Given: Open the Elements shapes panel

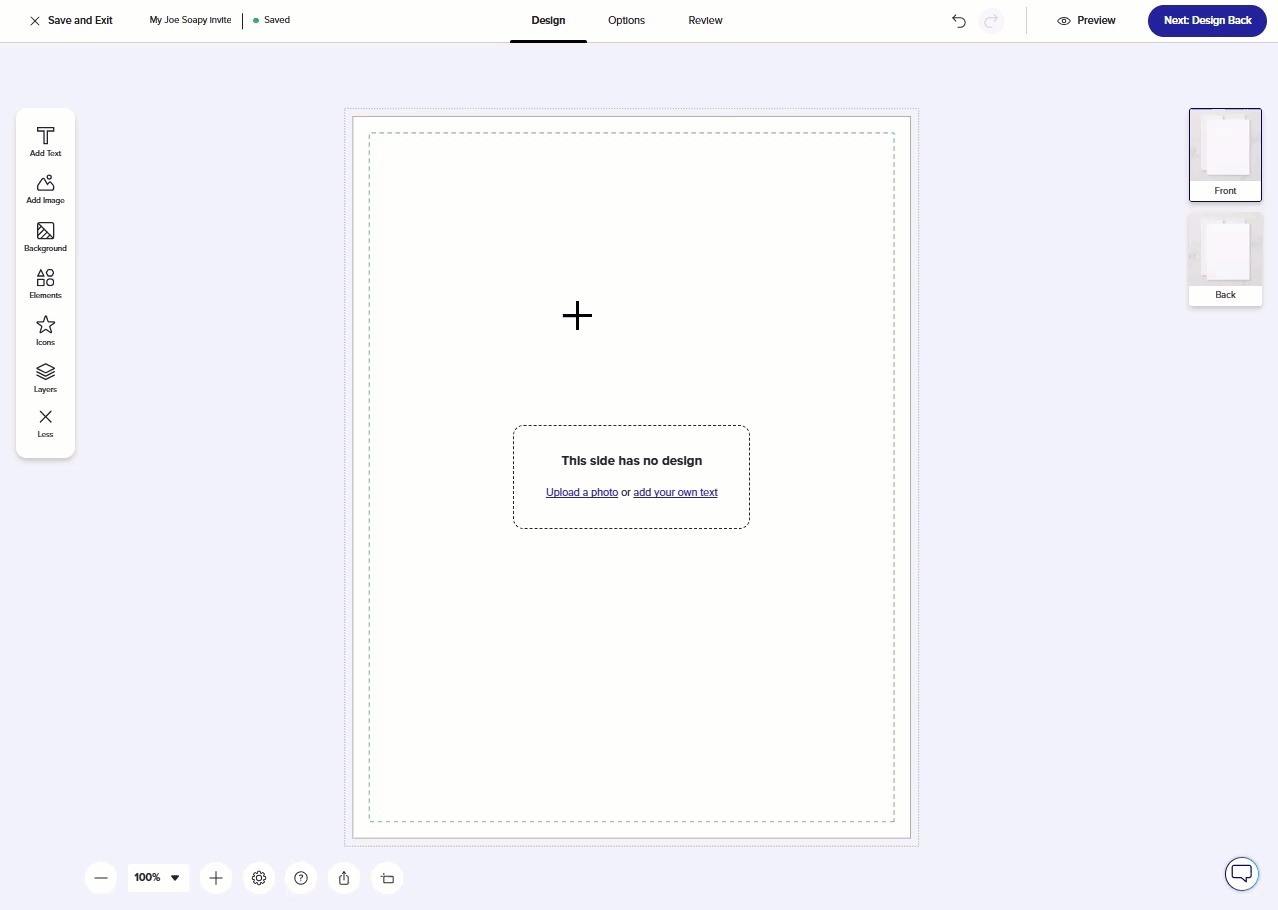Looking at the screenshot, I should pyautogui.click(x=45, y=283).
